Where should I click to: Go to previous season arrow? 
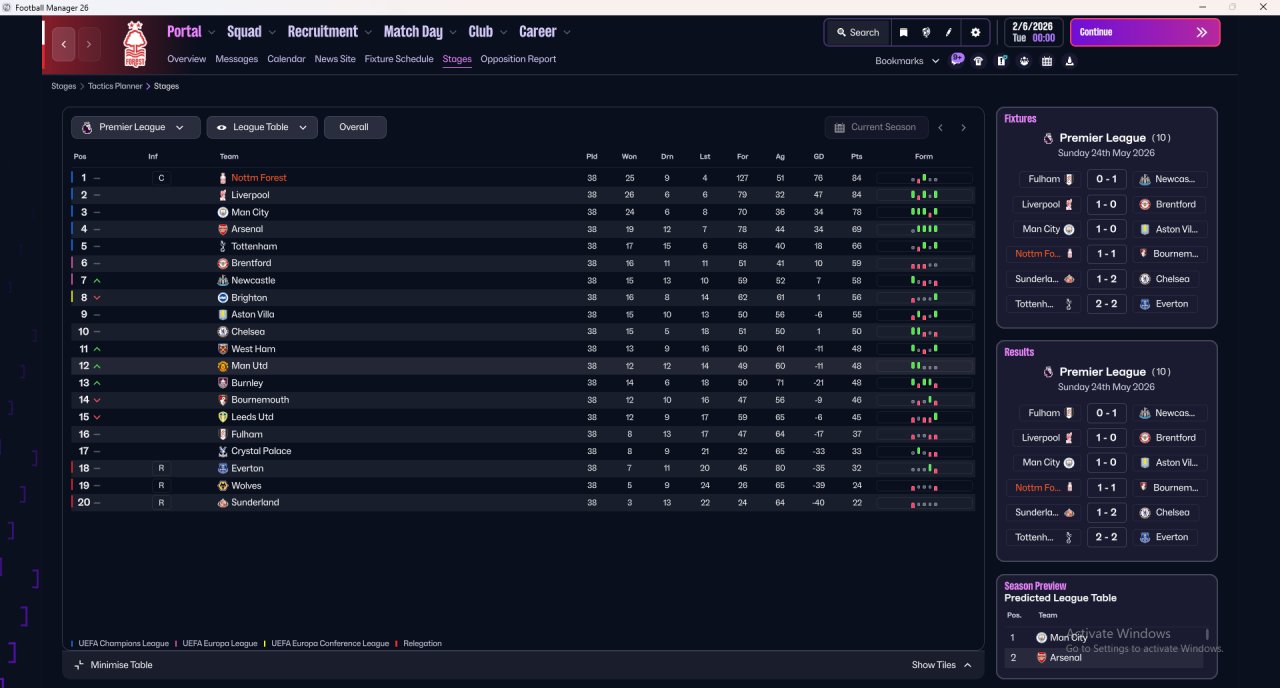(x=940, y=128)
